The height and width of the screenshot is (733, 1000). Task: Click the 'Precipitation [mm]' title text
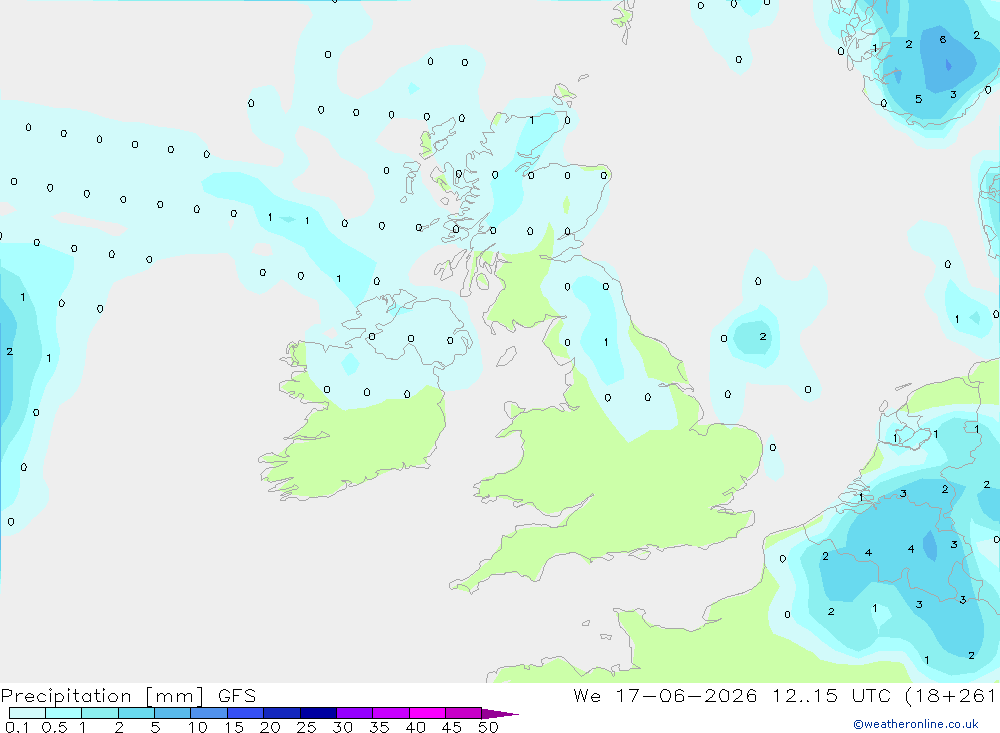point(102,696)
